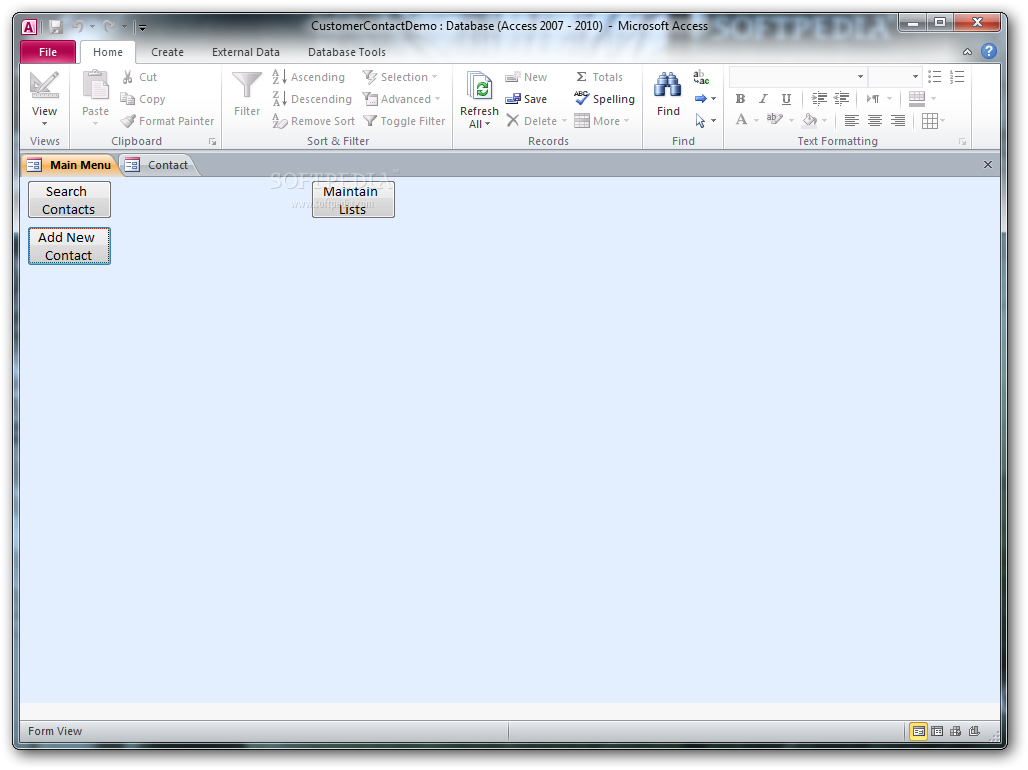Click the Paste clipboard icon

point(96,85)
